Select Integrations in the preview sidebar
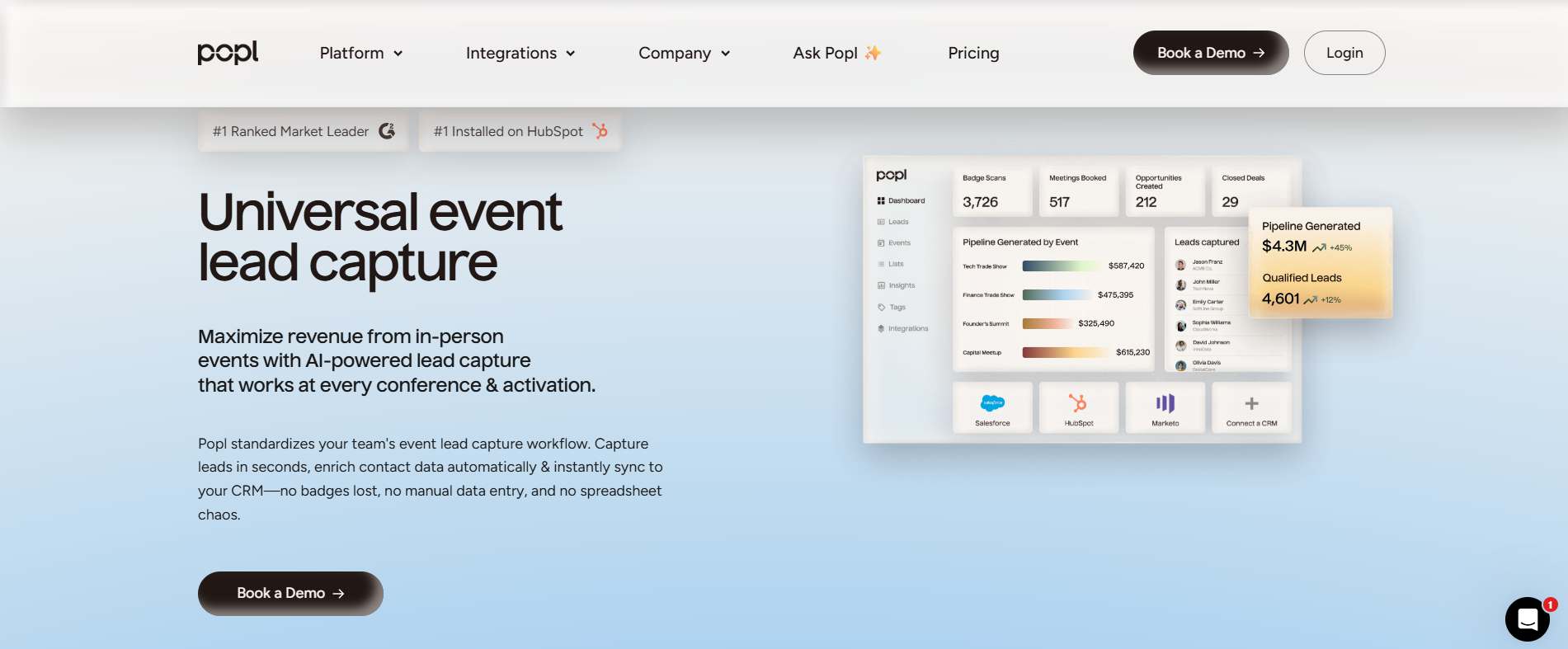The image size is (1568, 649). [903, 328]
